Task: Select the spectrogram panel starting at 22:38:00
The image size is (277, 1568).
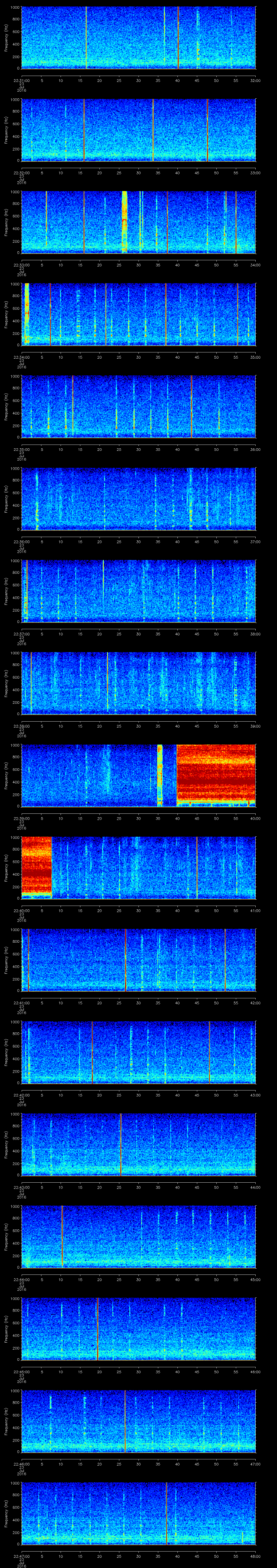Action: [x=139, y=683]
